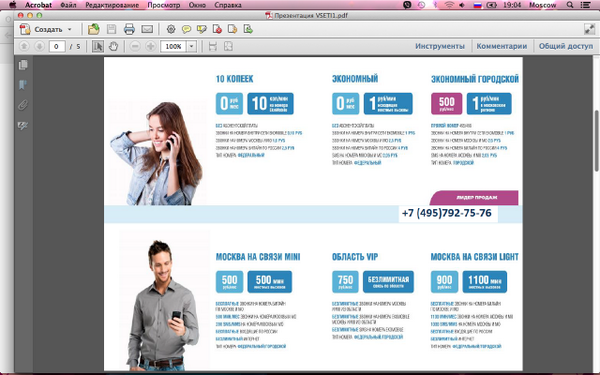Click the Создать PDF icon
The image size is (600, 375).
(x=25, y=29)
